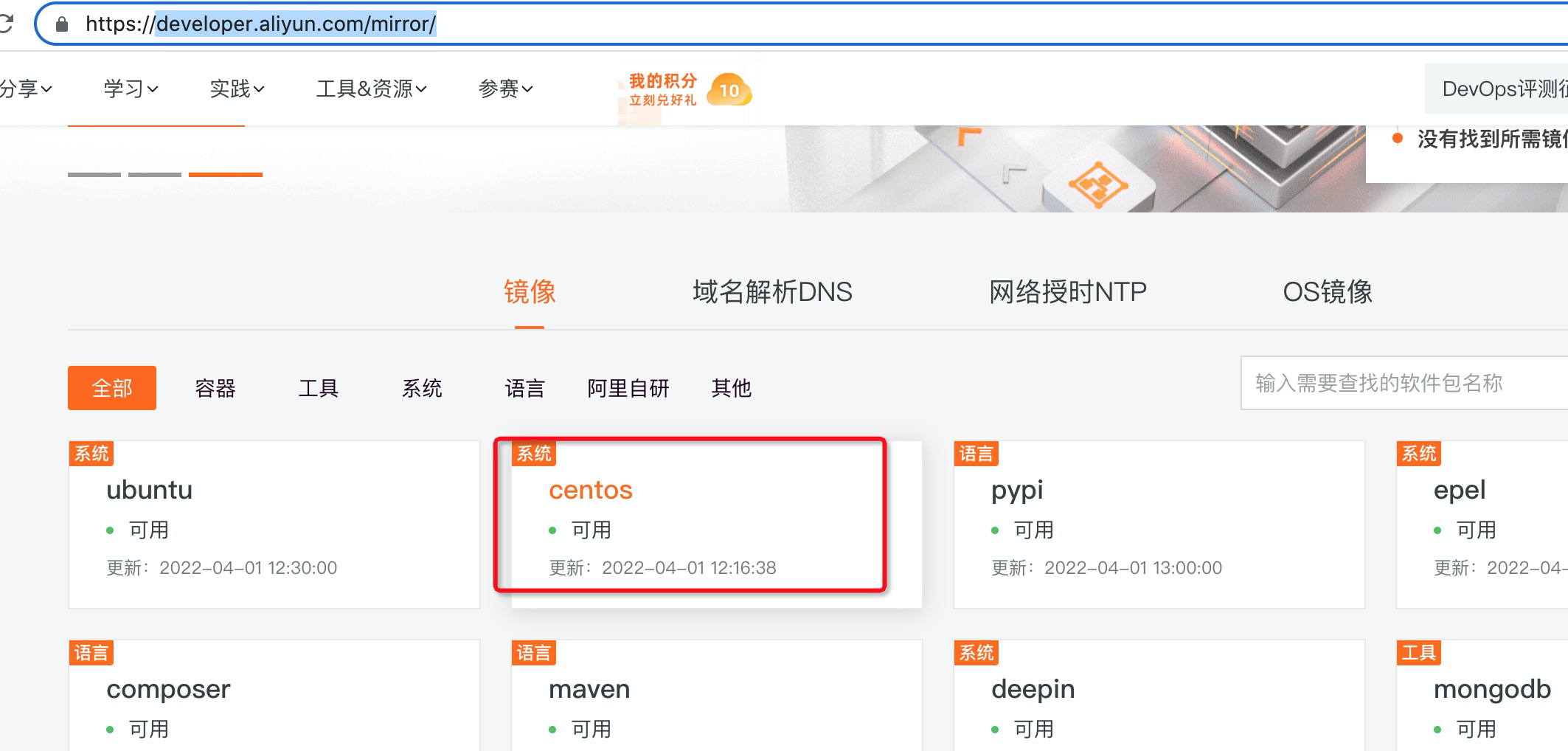Click the browser reload icon

pyautogui.click(x=6, y=24)
